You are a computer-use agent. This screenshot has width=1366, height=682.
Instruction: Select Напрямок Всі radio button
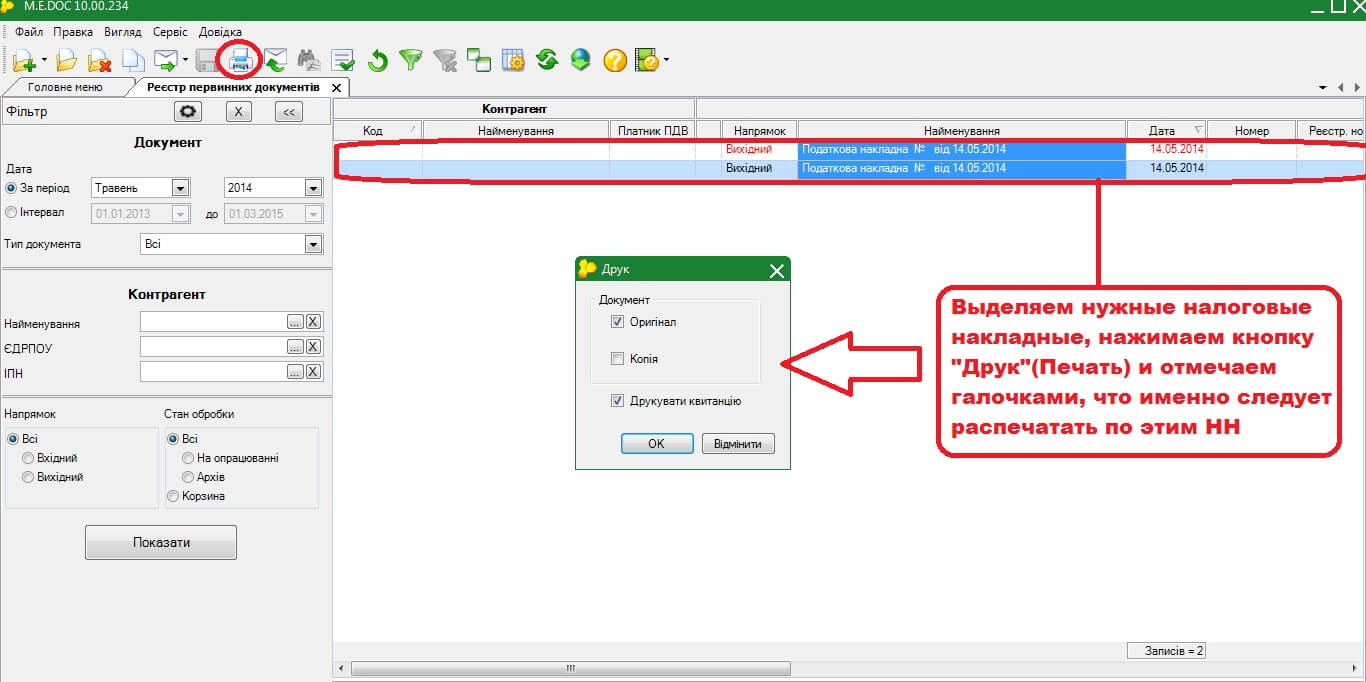[12, 439]
